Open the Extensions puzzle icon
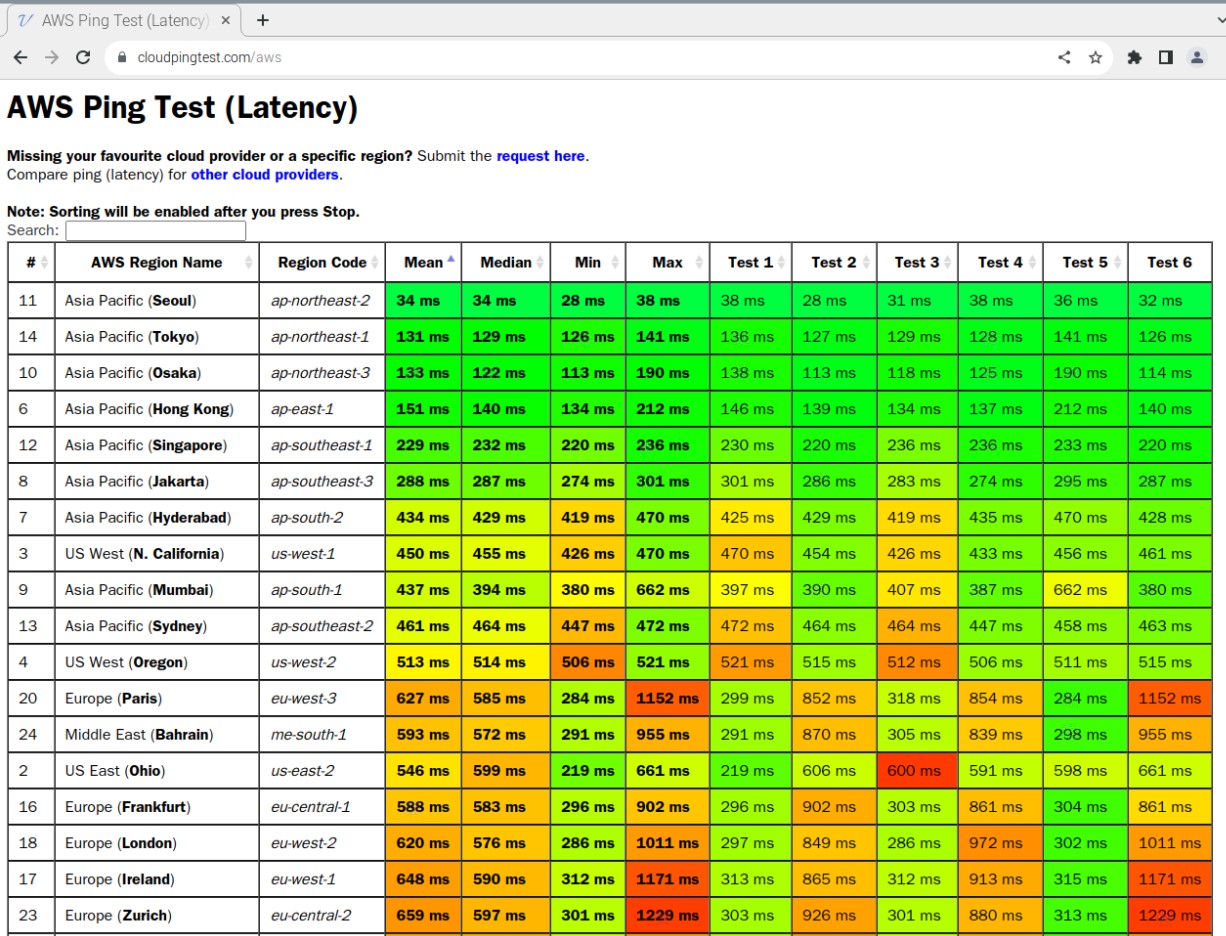 point(1134,57)
